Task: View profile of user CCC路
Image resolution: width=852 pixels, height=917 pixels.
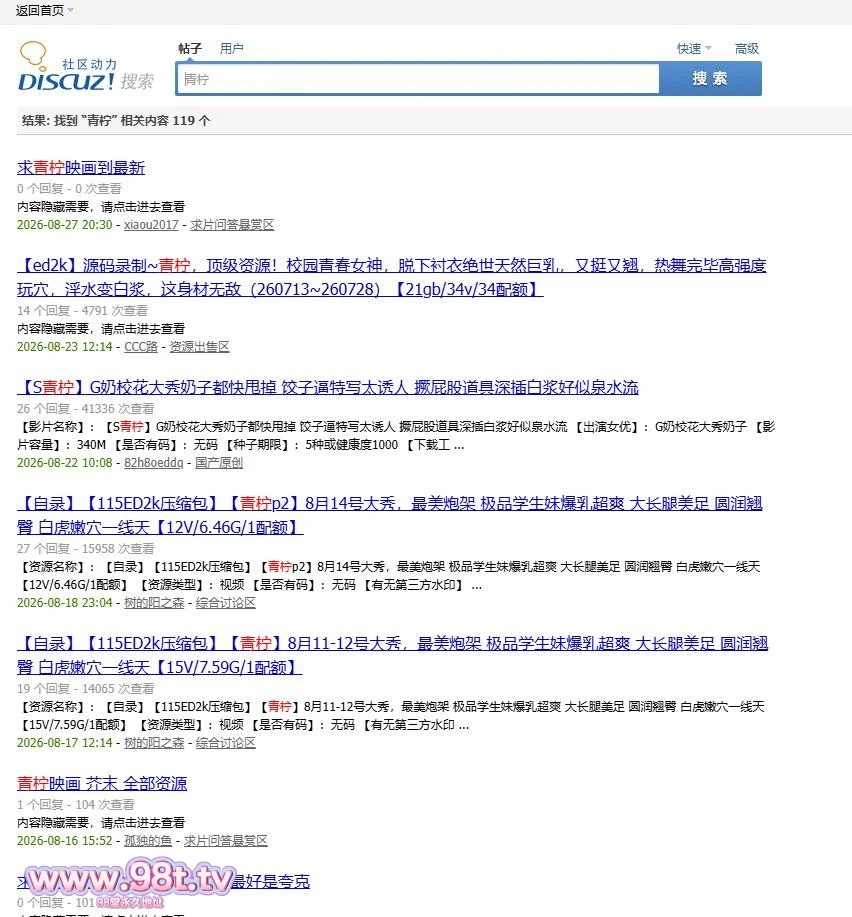Action: (141, 347)
